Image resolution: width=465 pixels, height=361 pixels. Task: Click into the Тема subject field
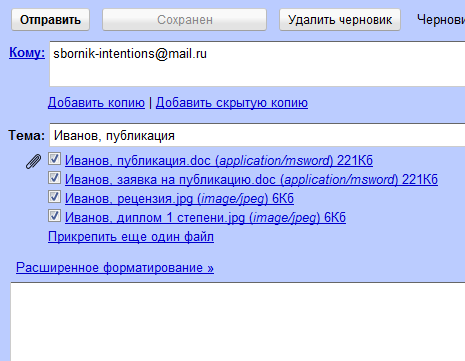[x=257, y=135]
